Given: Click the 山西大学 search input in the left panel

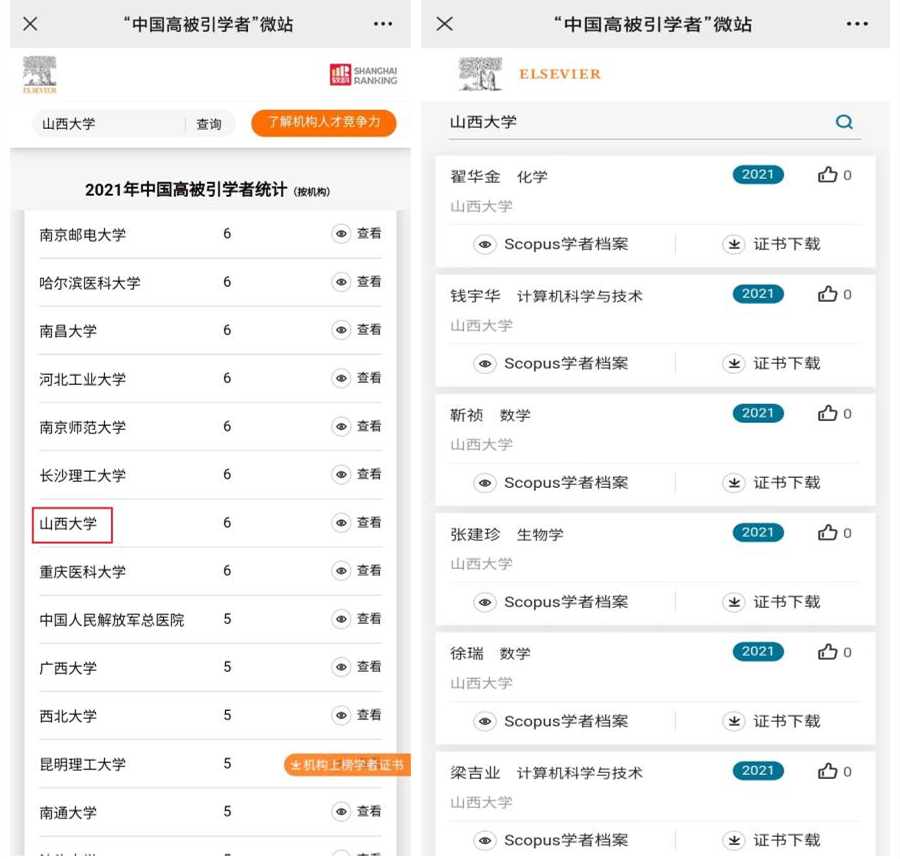Looking at the screenshot, I should (x=109, y=124).
